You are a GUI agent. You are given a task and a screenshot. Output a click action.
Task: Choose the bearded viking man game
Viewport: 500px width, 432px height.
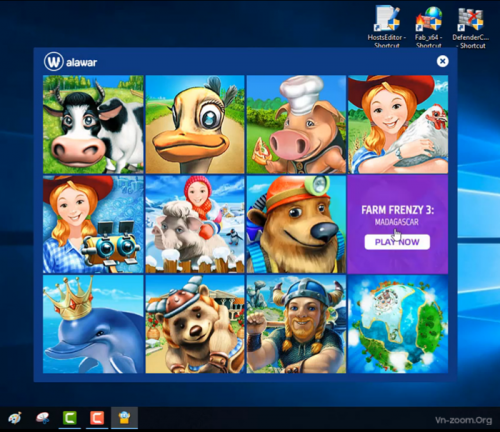pos(296,324)
